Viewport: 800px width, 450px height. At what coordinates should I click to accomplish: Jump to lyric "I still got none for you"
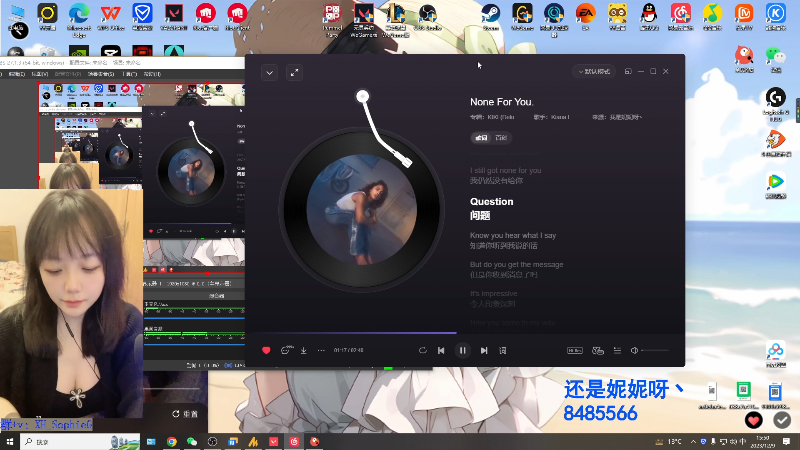click(x=506, y=170)
